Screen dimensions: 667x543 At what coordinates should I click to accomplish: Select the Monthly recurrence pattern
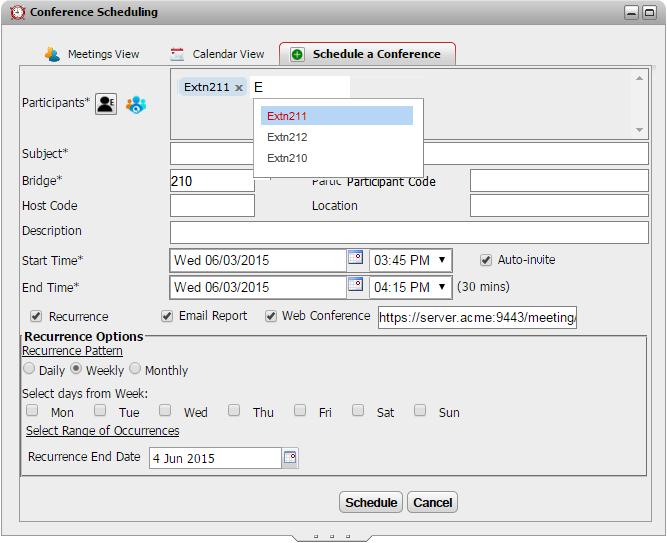click(135, 369)
